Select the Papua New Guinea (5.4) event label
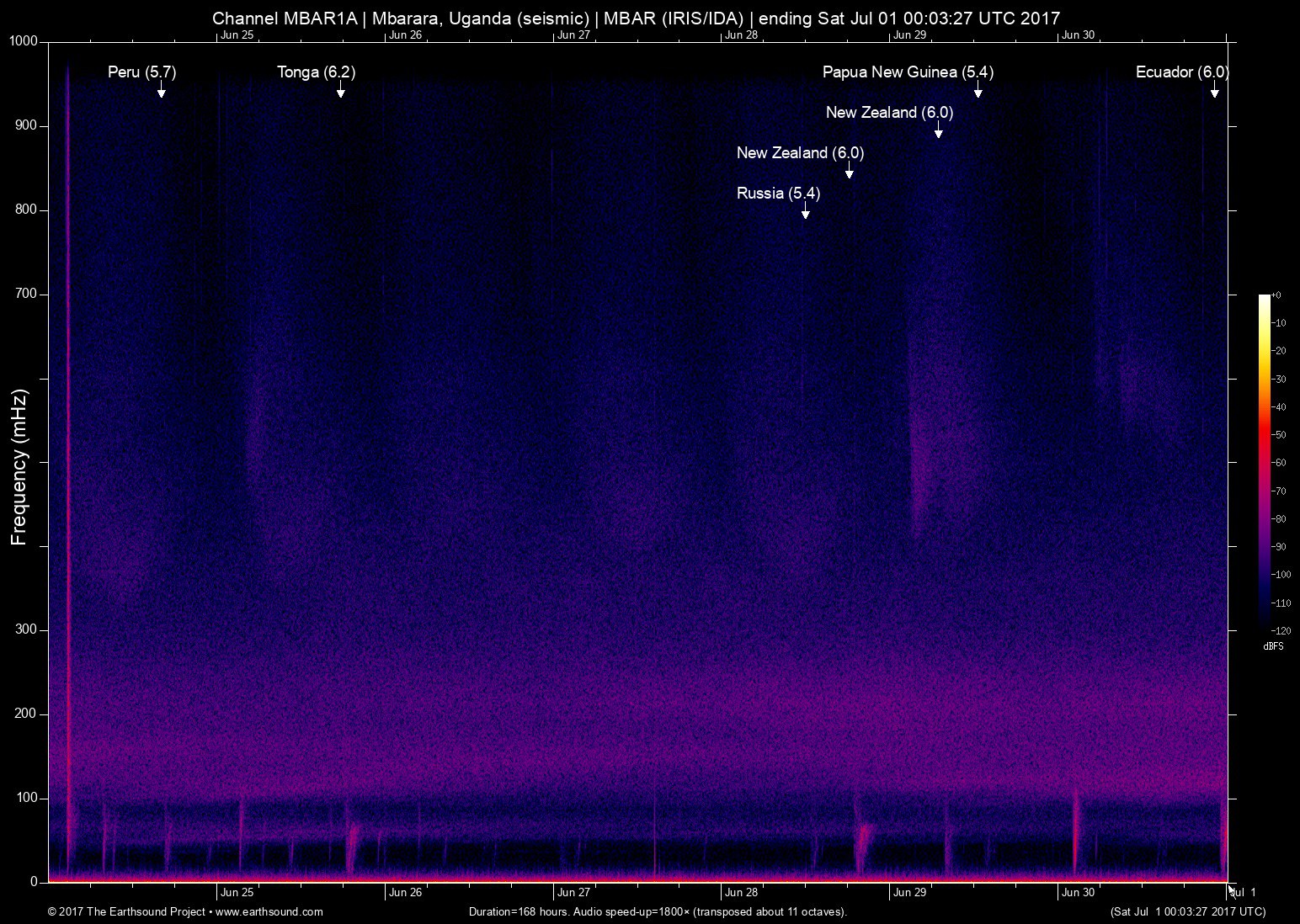 908,72
